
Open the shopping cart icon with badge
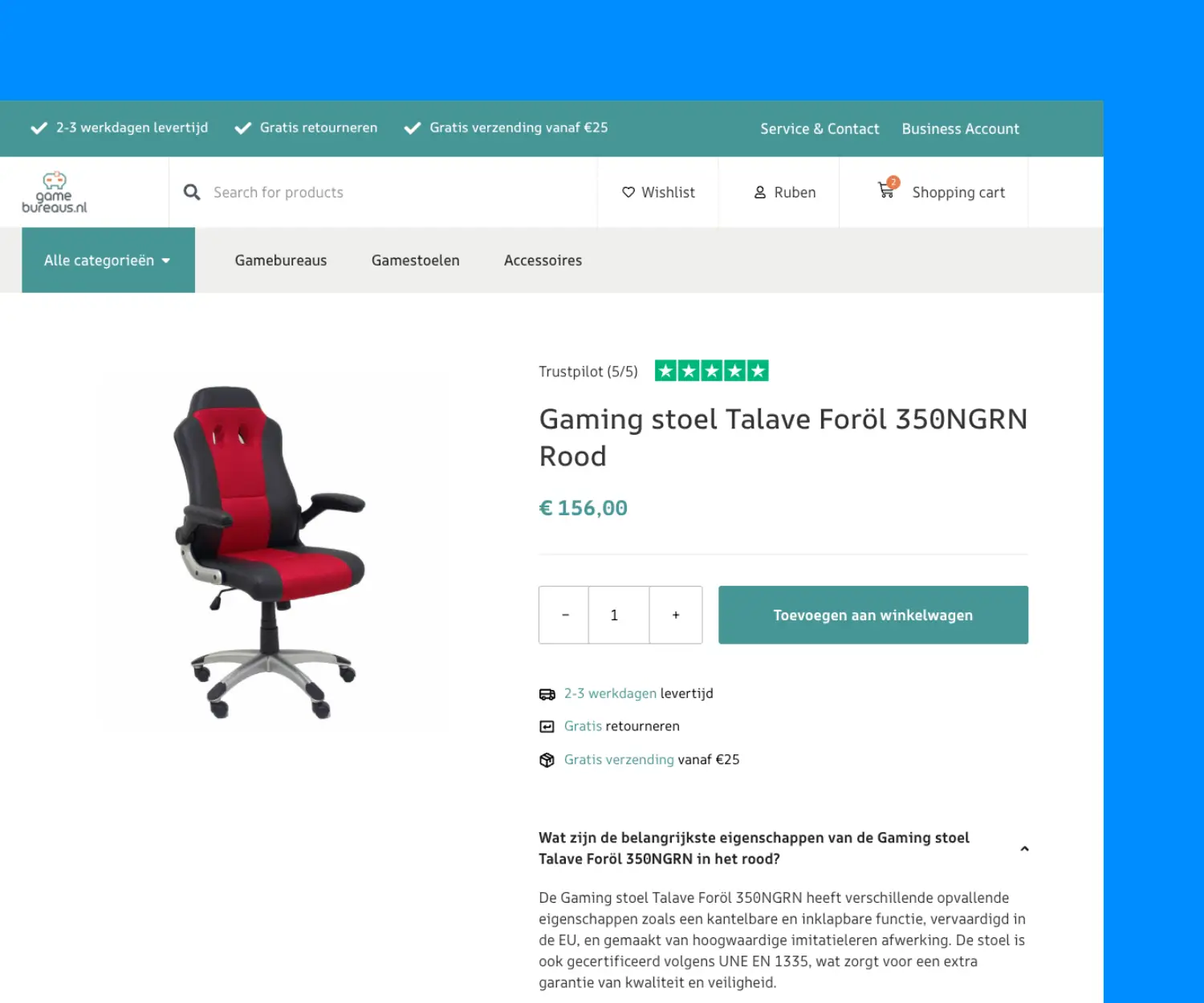pyautogui.click(x=889, y=188)
